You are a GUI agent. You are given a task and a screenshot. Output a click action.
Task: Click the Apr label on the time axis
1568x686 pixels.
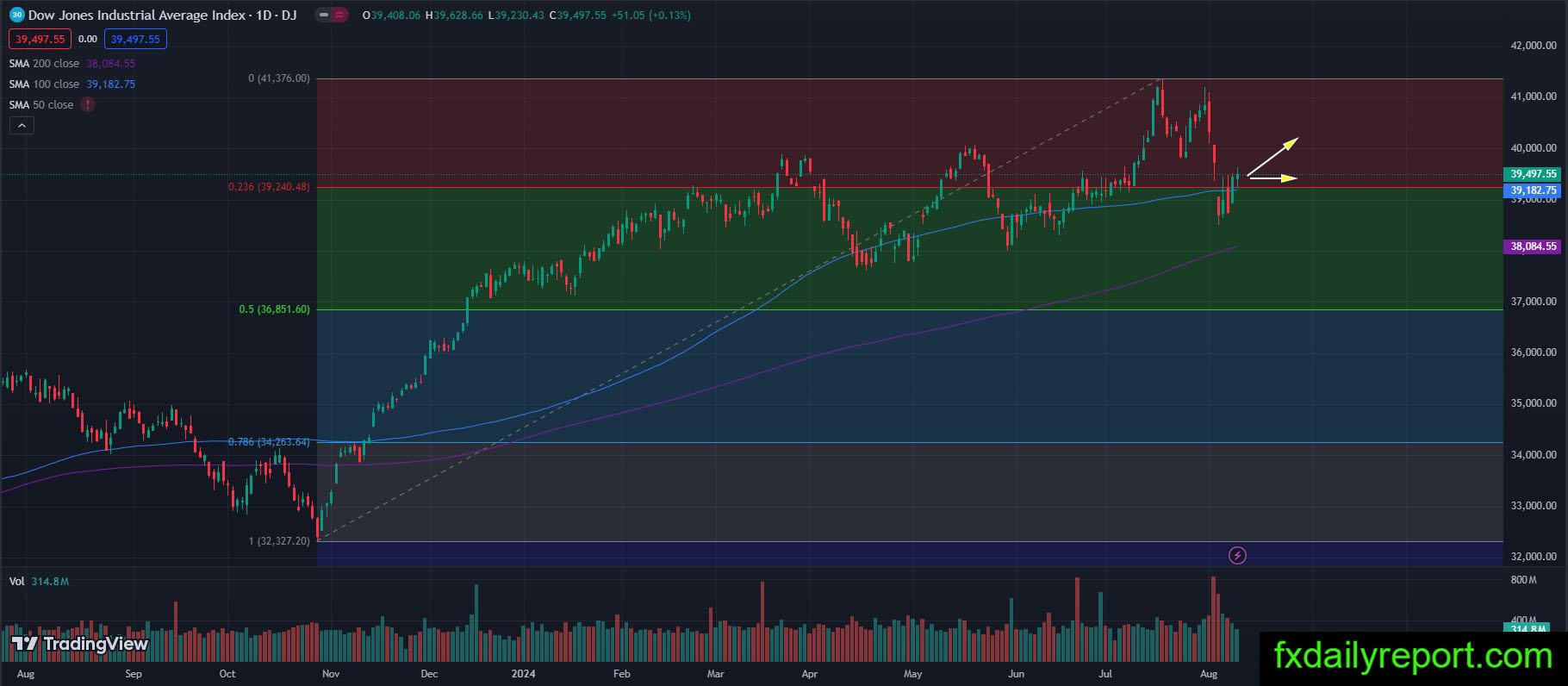[809, 674]
